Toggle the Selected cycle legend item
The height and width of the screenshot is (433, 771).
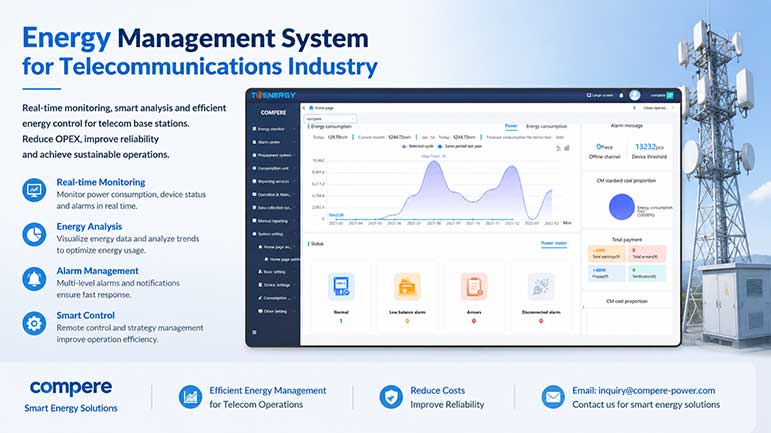(x=417, y=146)
